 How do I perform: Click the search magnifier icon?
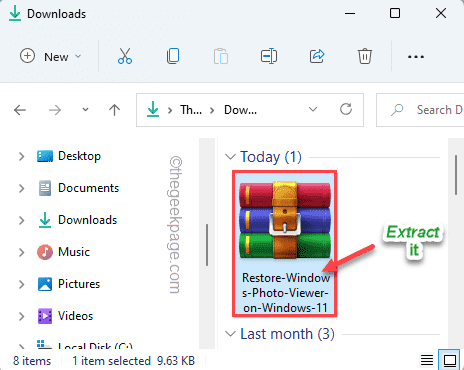pyautogui.click(x=397, y=110)
